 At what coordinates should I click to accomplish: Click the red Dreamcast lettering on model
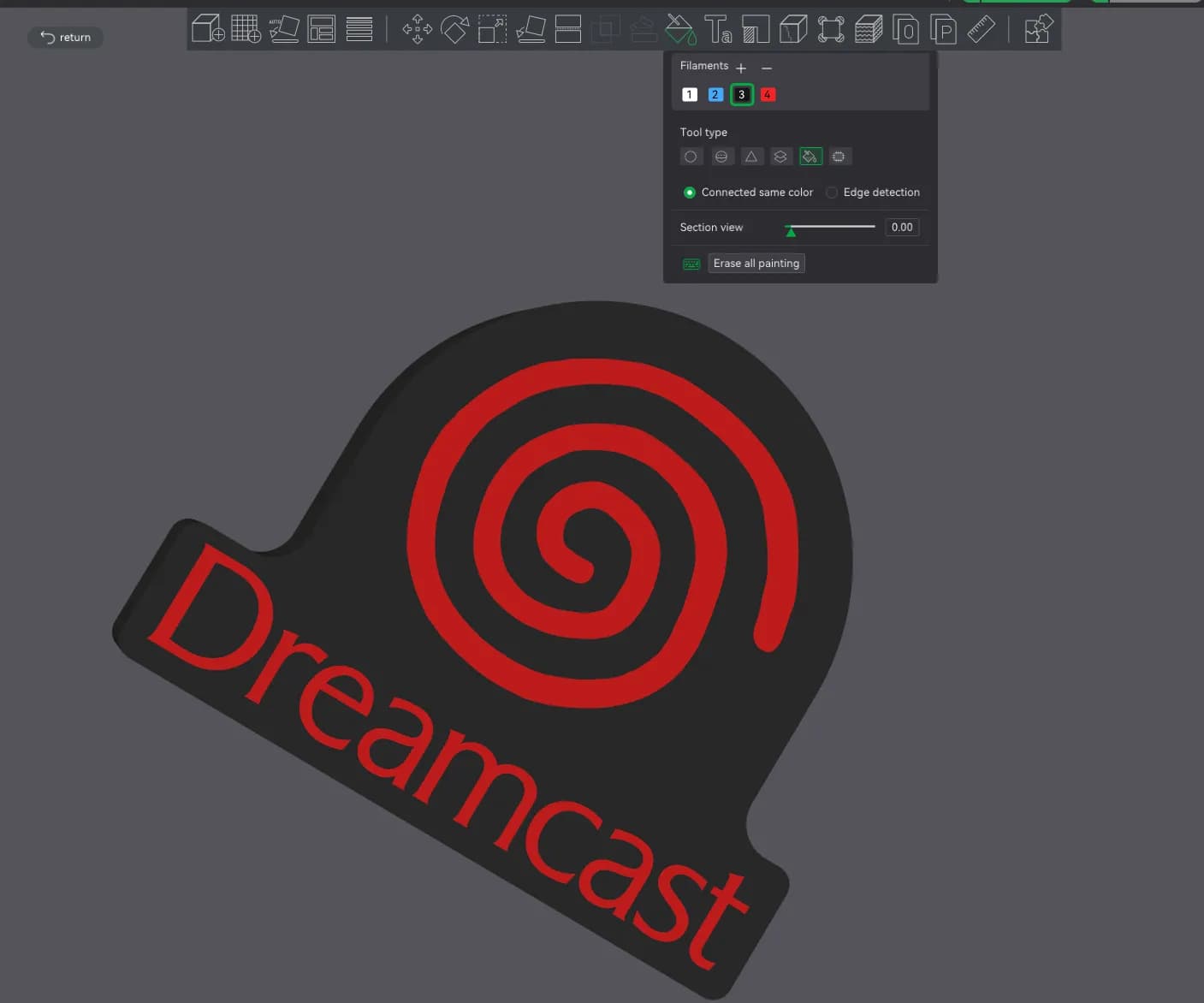(x=449, y=756)
